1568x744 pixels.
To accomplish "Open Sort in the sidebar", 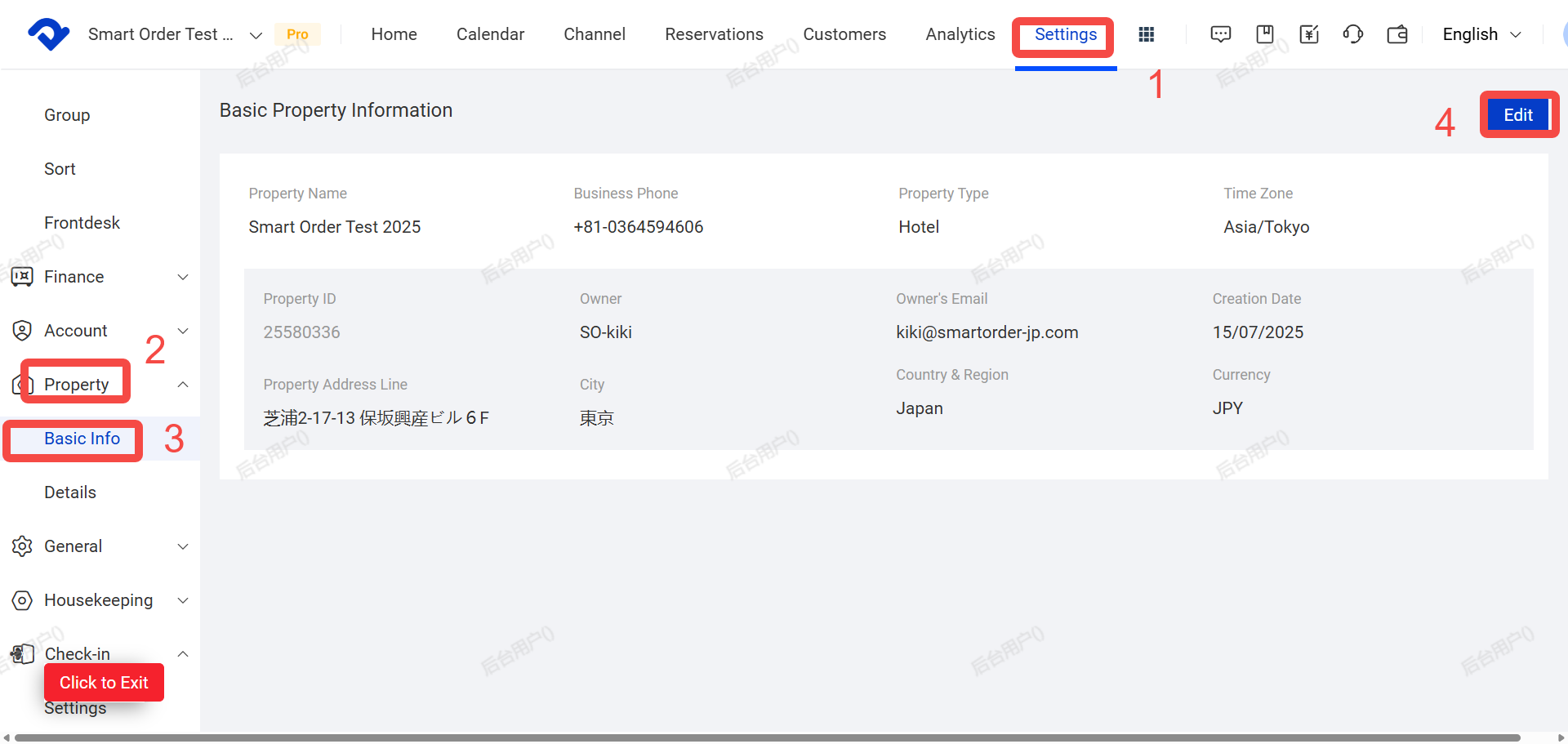I will tap(60, 169).
